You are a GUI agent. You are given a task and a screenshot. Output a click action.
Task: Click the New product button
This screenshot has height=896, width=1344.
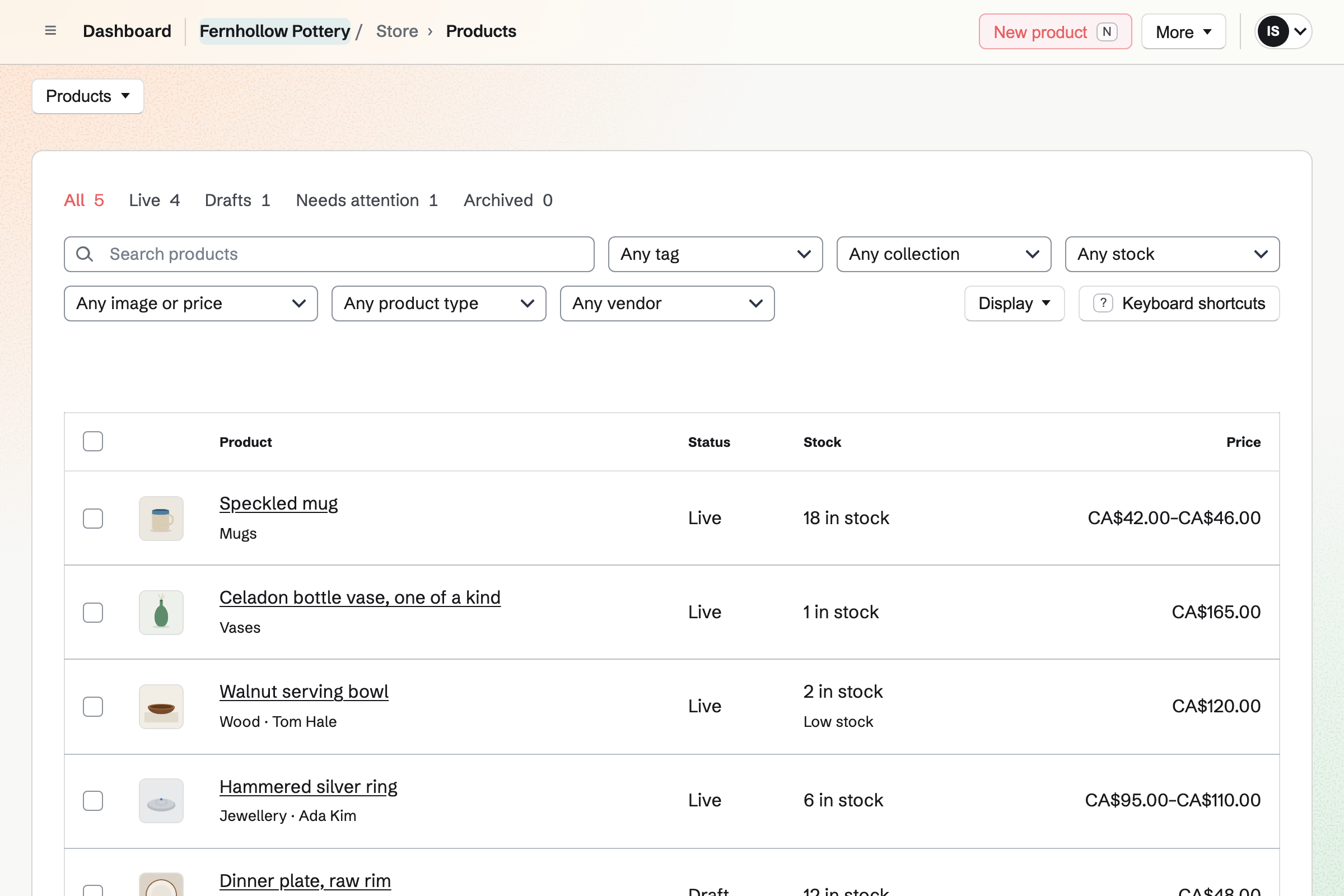(x=1056, y=31)
